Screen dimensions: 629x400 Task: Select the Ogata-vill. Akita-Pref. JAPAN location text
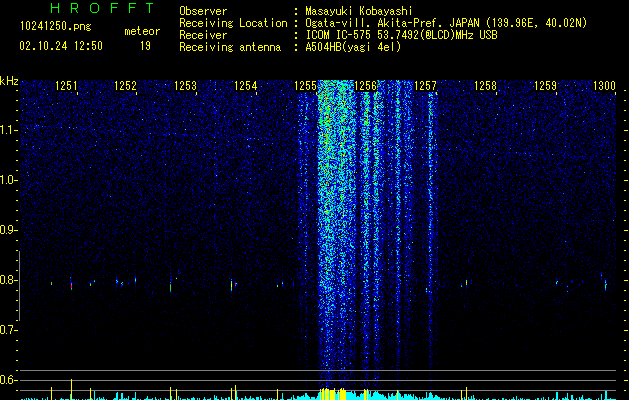coord(446,23)
